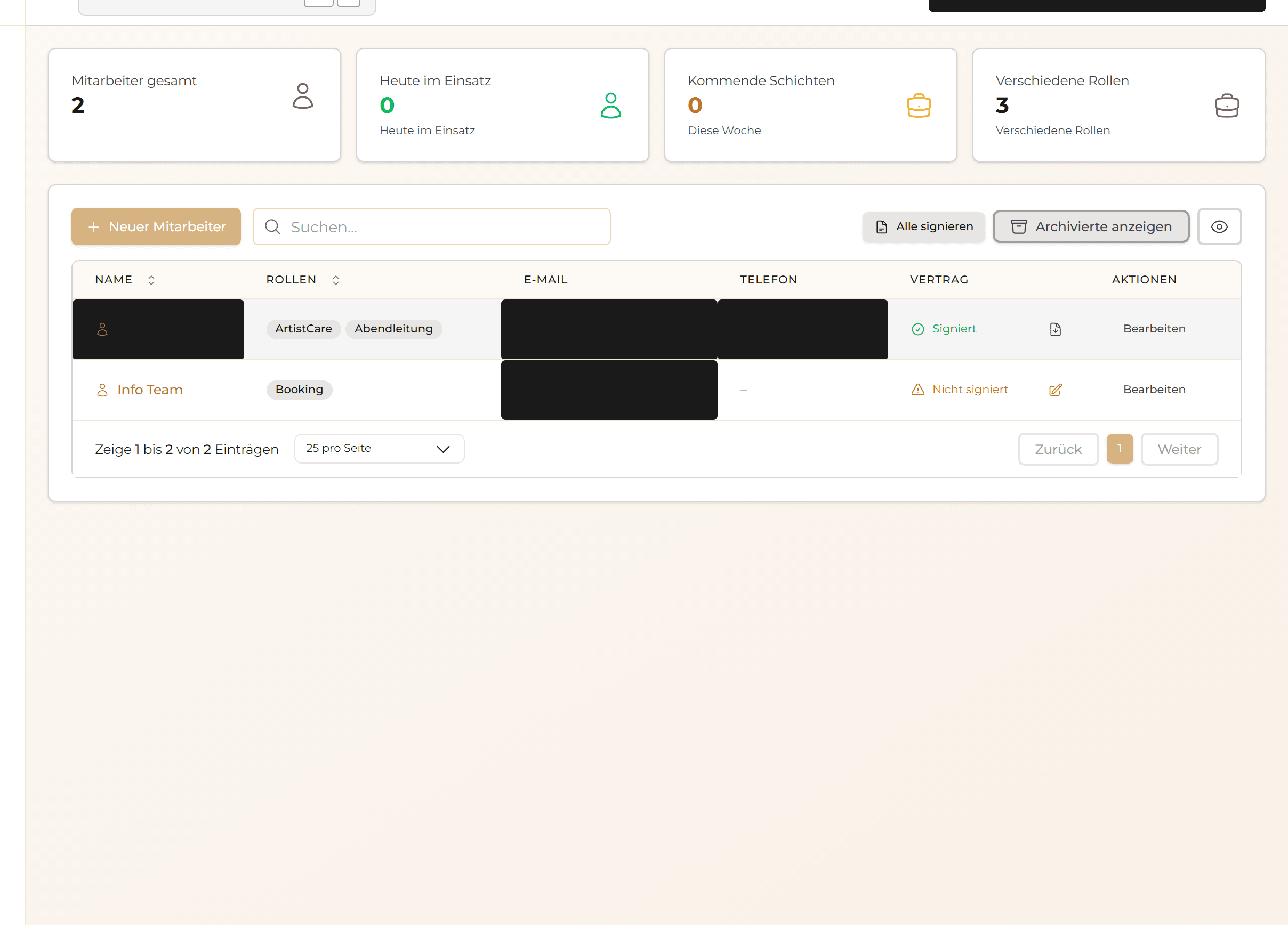
Task: Open the Info Team employee link
Action: (150, 390)
